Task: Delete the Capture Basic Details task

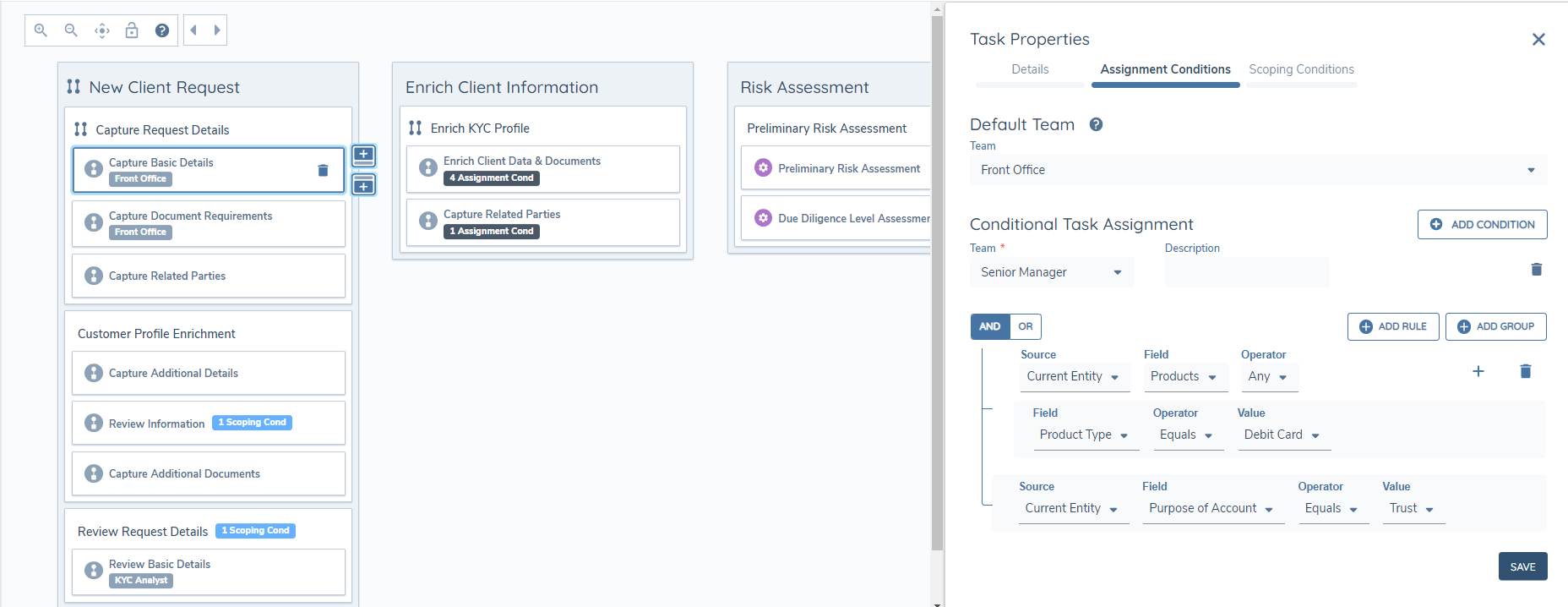Action: (x=323, y=170)
